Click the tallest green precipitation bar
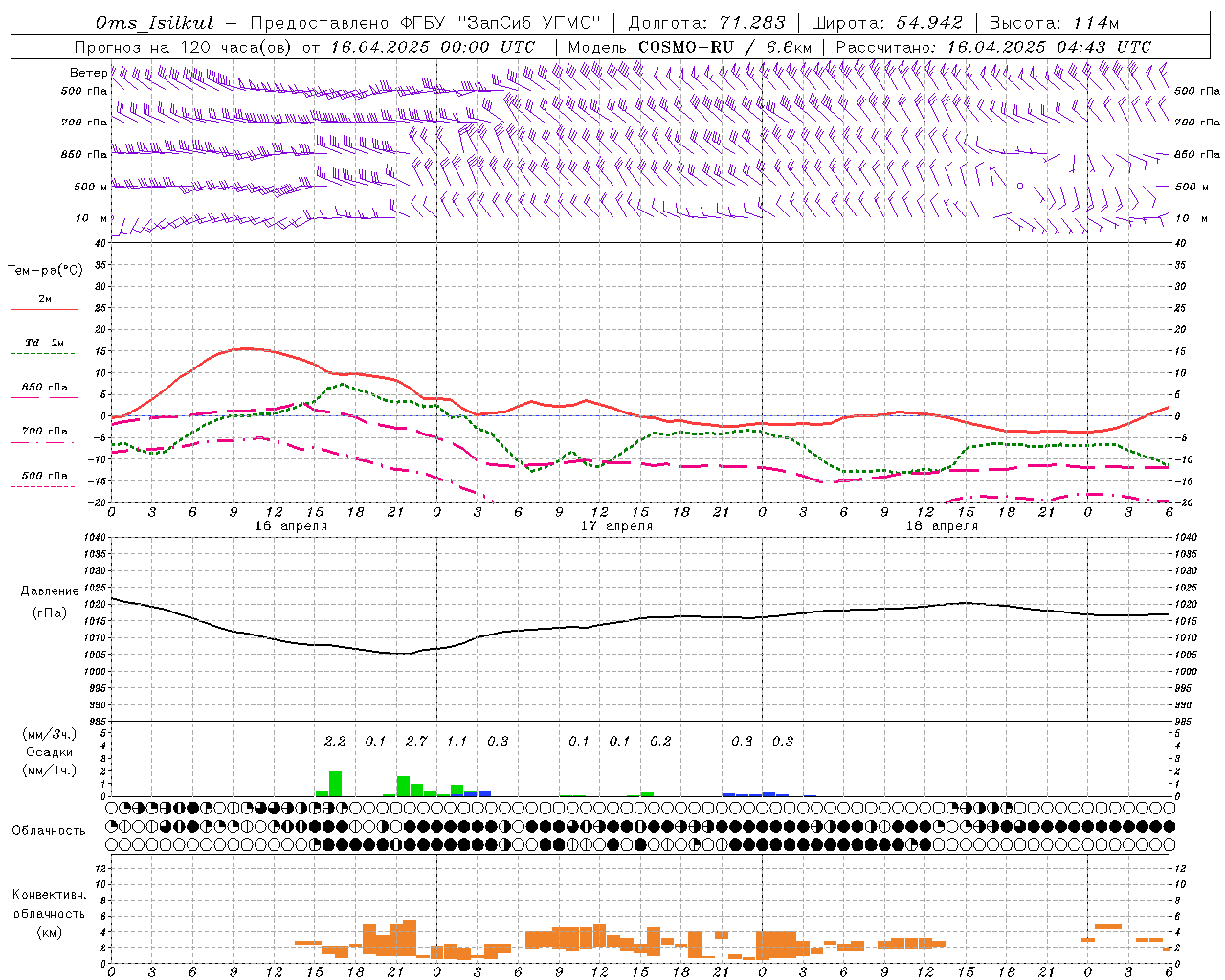The image size is (1225, 980). [x=335, y=784]
